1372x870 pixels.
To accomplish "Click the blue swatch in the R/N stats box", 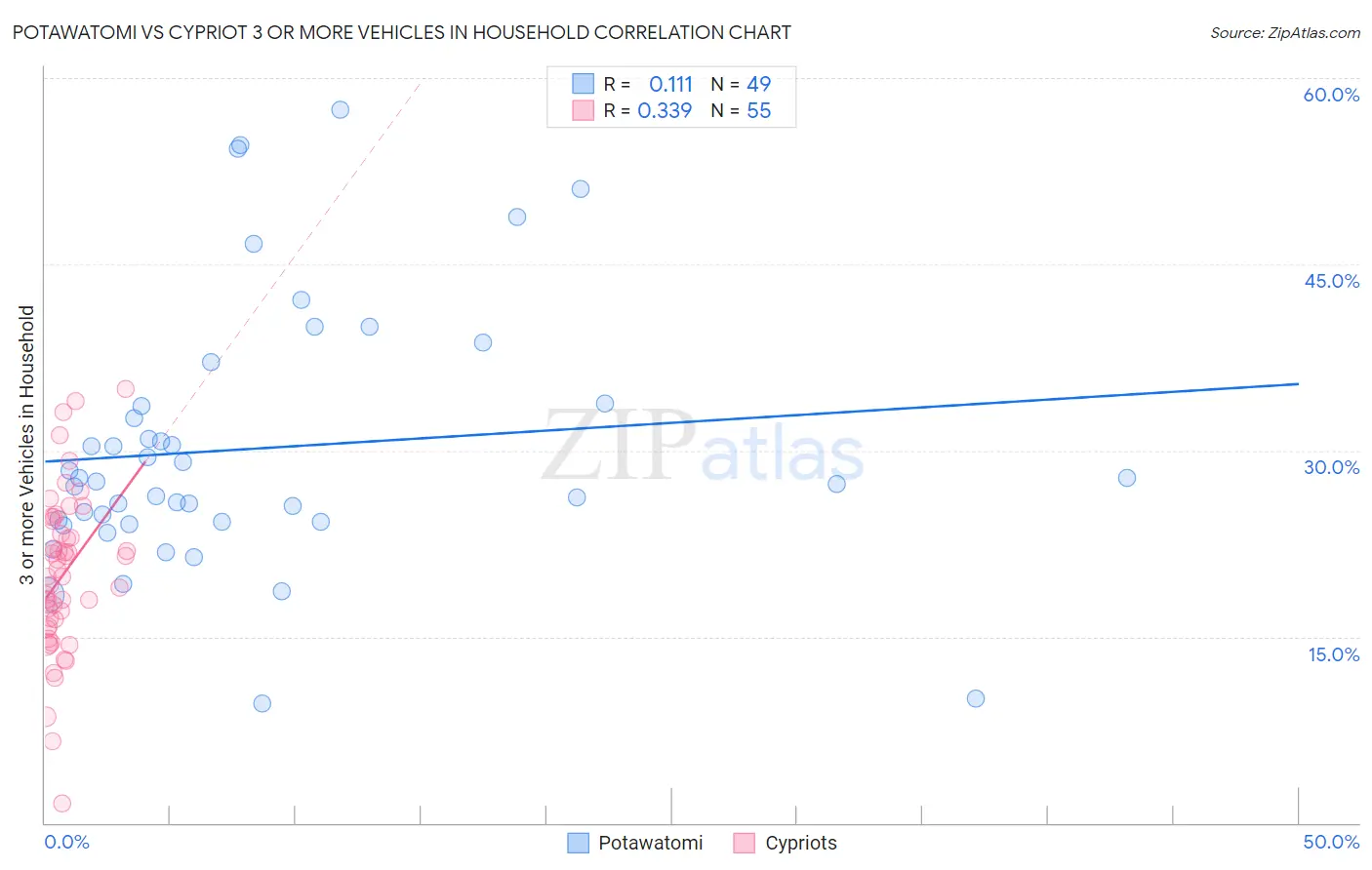I will coord(583,84).
